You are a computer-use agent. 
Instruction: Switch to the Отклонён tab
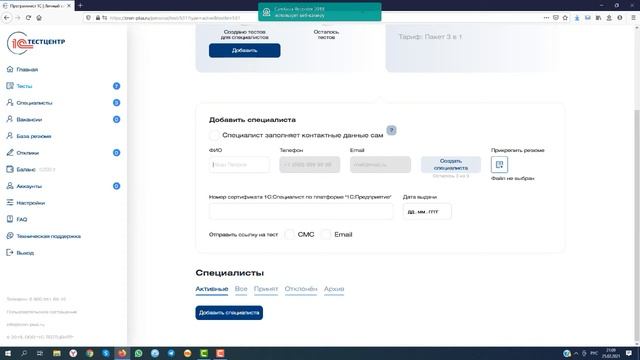[301, 289]
